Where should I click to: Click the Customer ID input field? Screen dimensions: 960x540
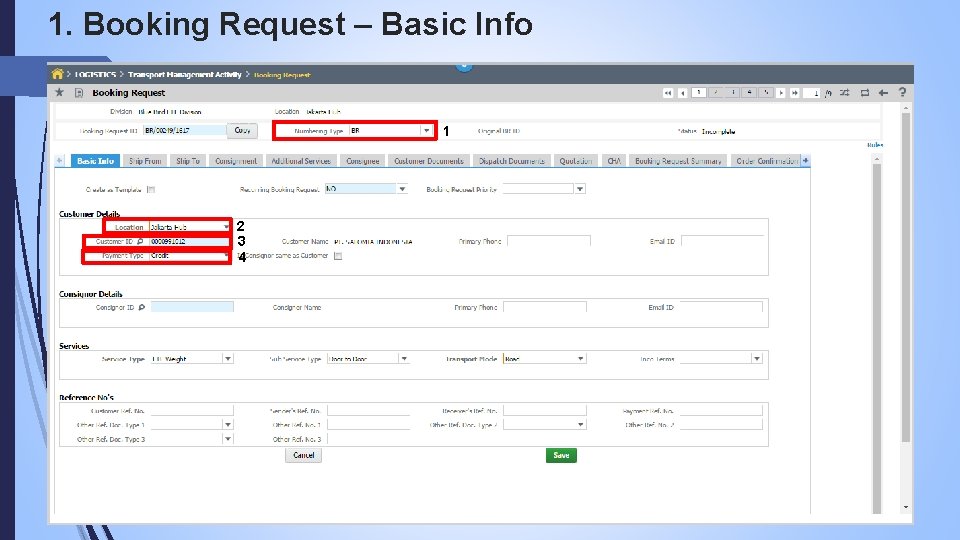(x=189, y=241)
